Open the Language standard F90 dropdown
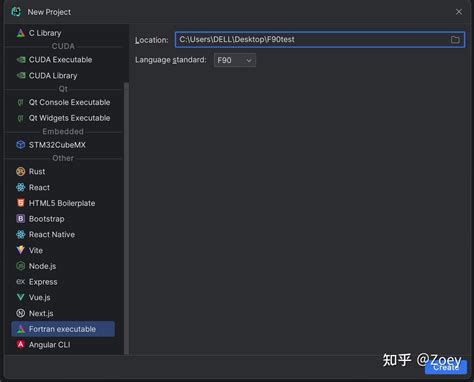474x382 pixels. [235, 60]
